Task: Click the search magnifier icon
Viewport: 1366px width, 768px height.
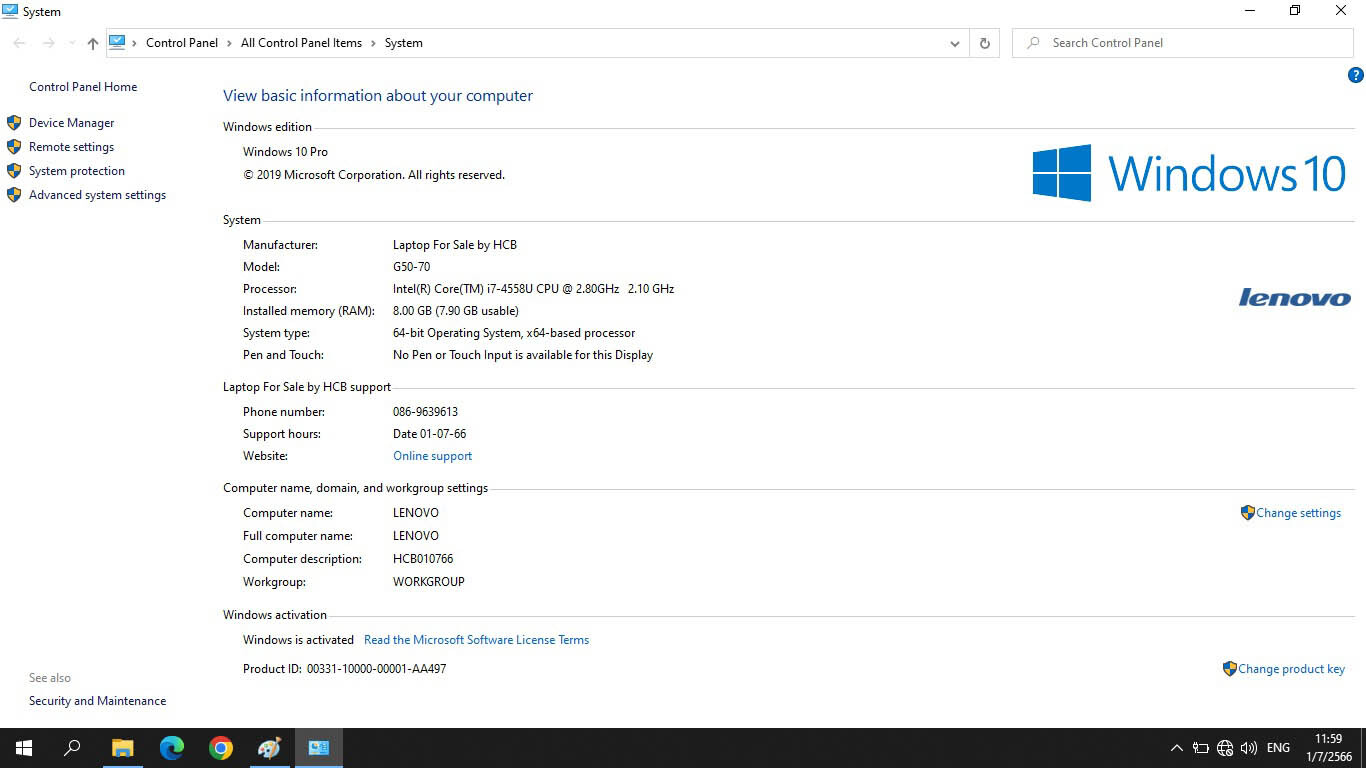Action: click(1033, 43)
